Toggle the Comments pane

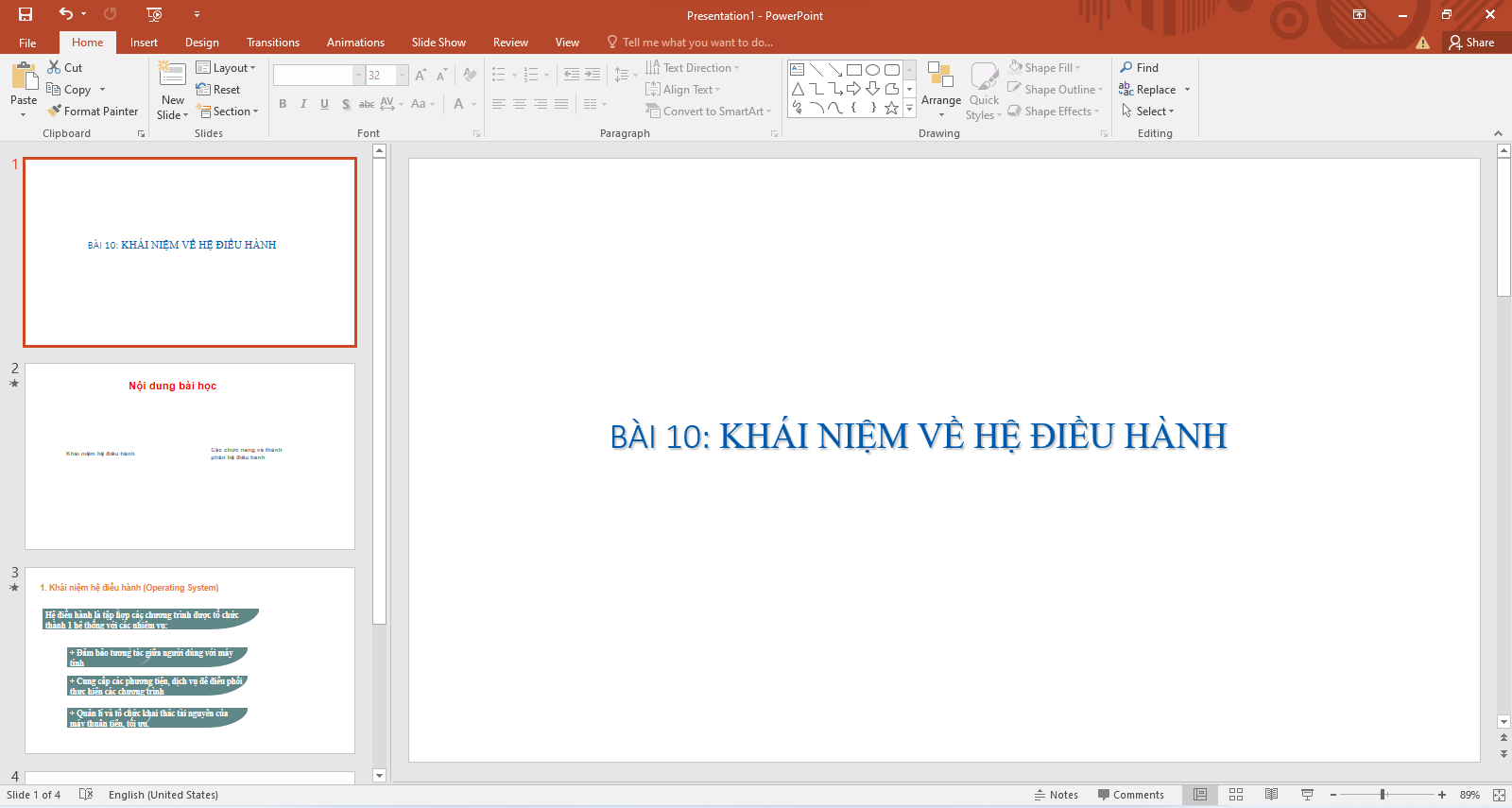click(x=1130, y=795)
